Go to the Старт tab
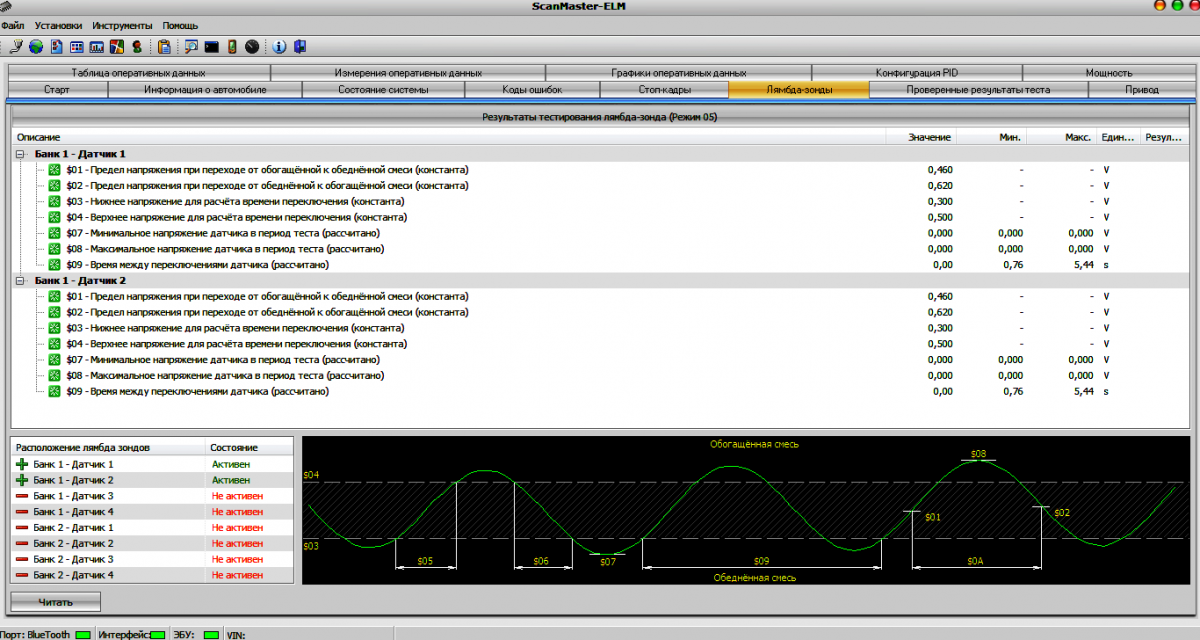 click(57, 90)
